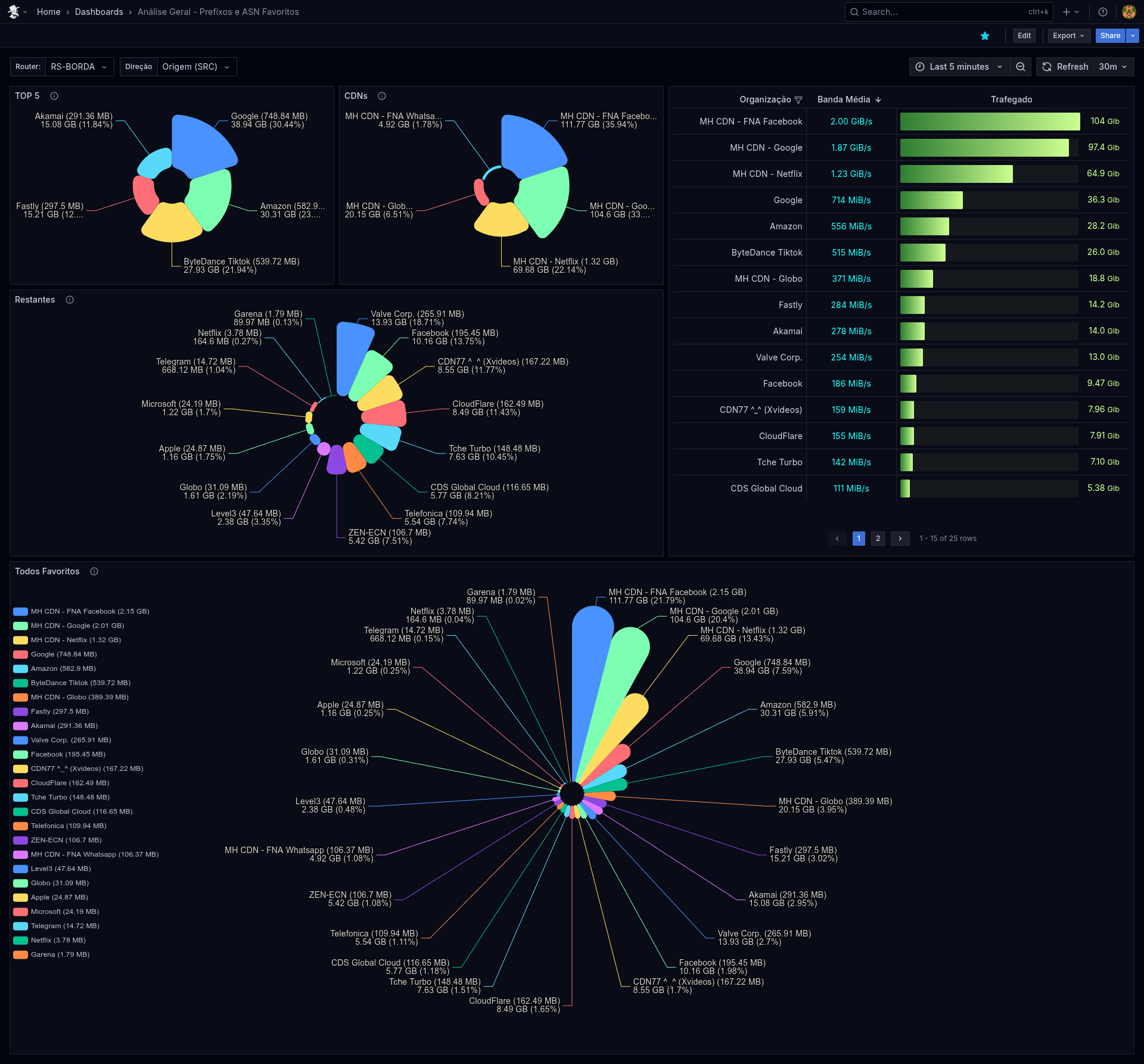Click the favorite star icon
1144x1064 pixels.
985,36
